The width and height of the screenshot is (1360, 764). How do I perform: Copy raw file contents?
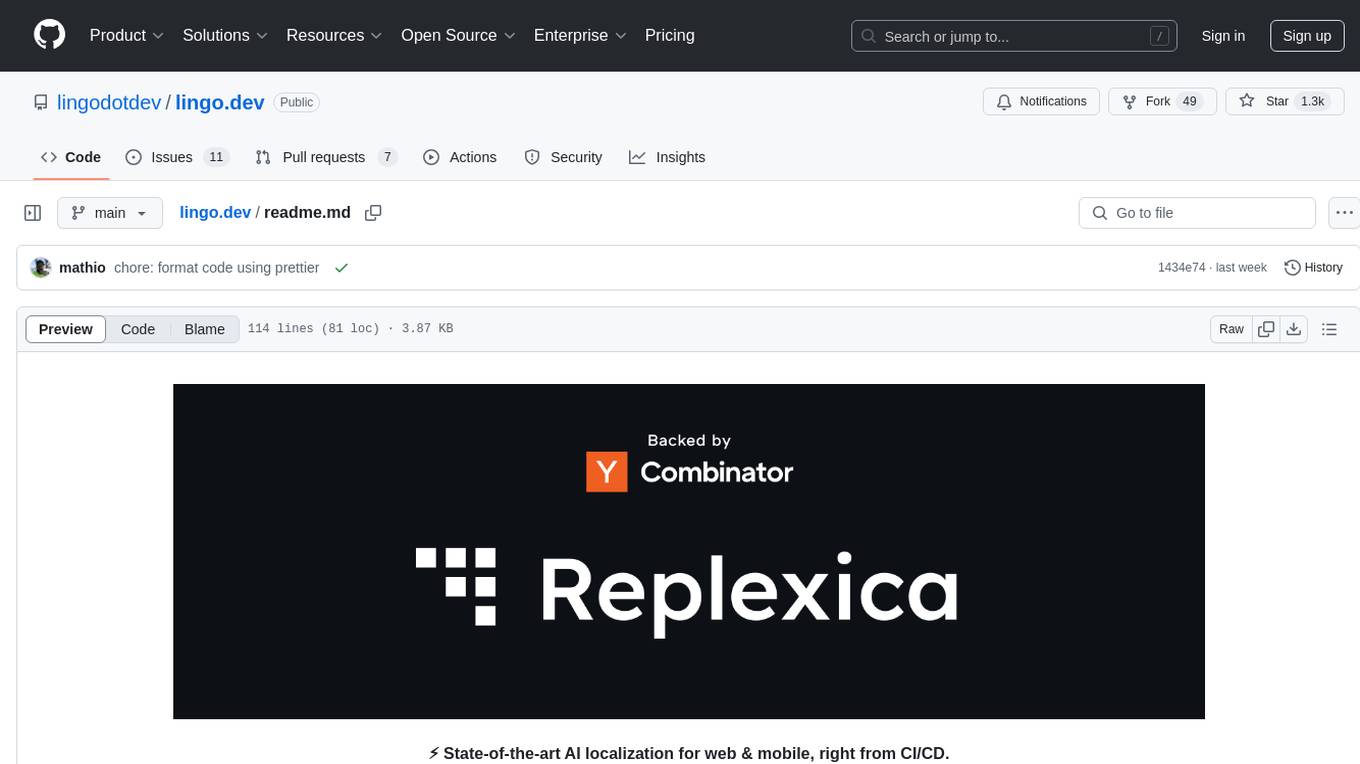point(1267,329)
